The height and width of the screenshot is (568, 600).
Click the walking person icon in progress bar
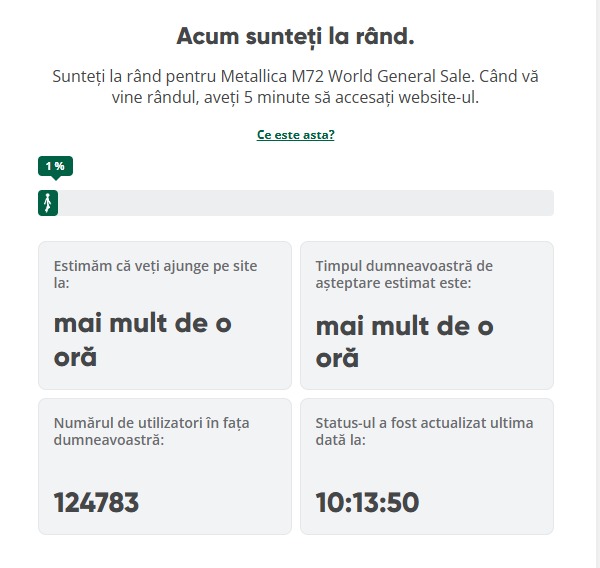46,203
